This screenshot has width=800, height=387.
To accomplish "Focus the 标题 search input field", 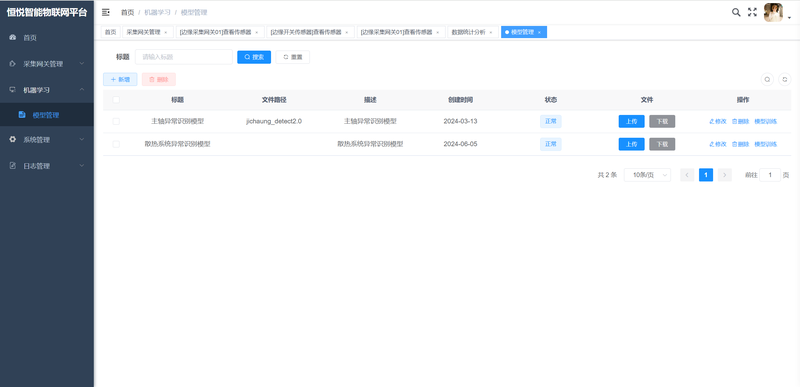I will [184, 57].
